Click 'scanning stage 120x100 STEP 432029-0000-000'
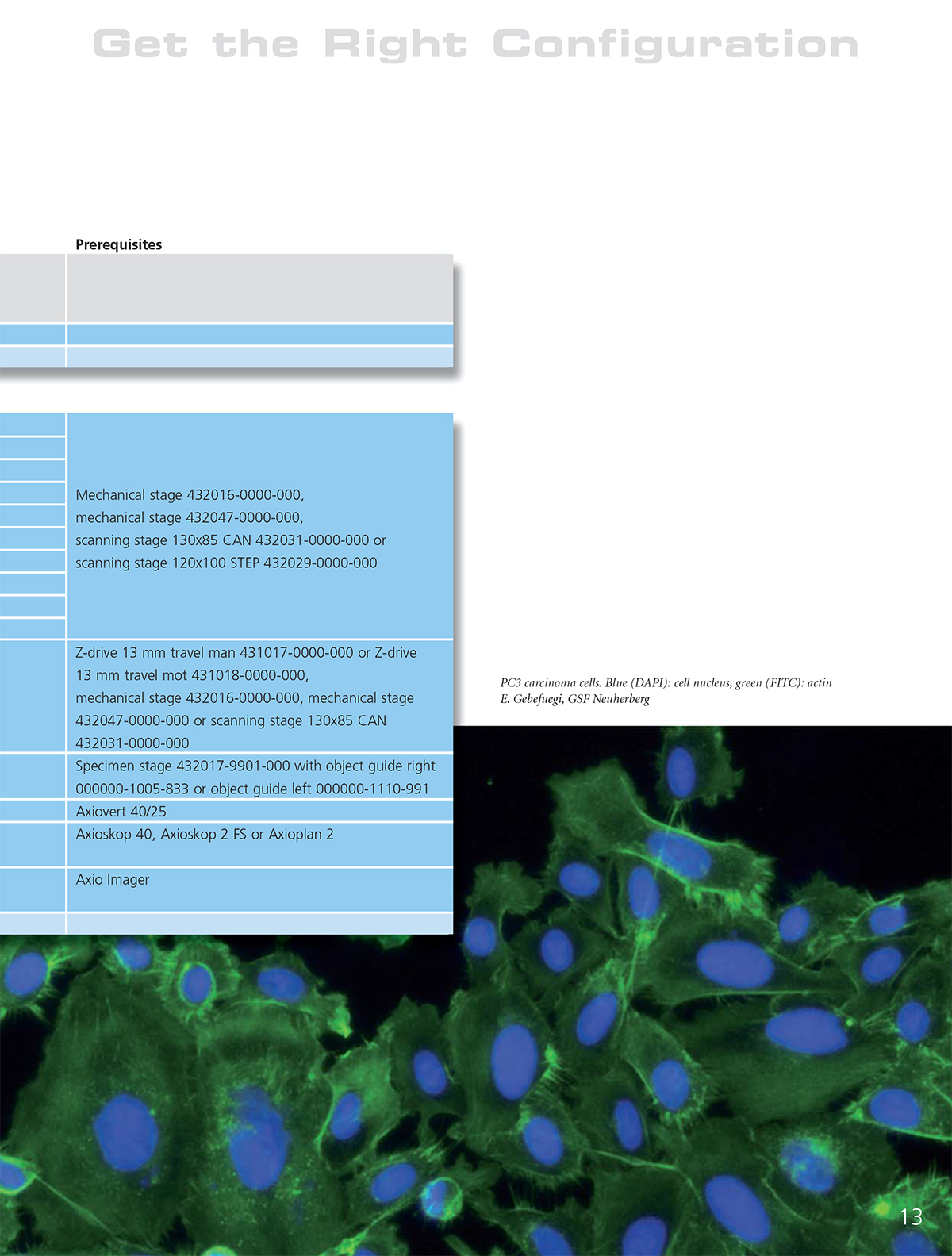This screenshot has width=952, height=1256. pyautogui.click(x=226, y=563)
